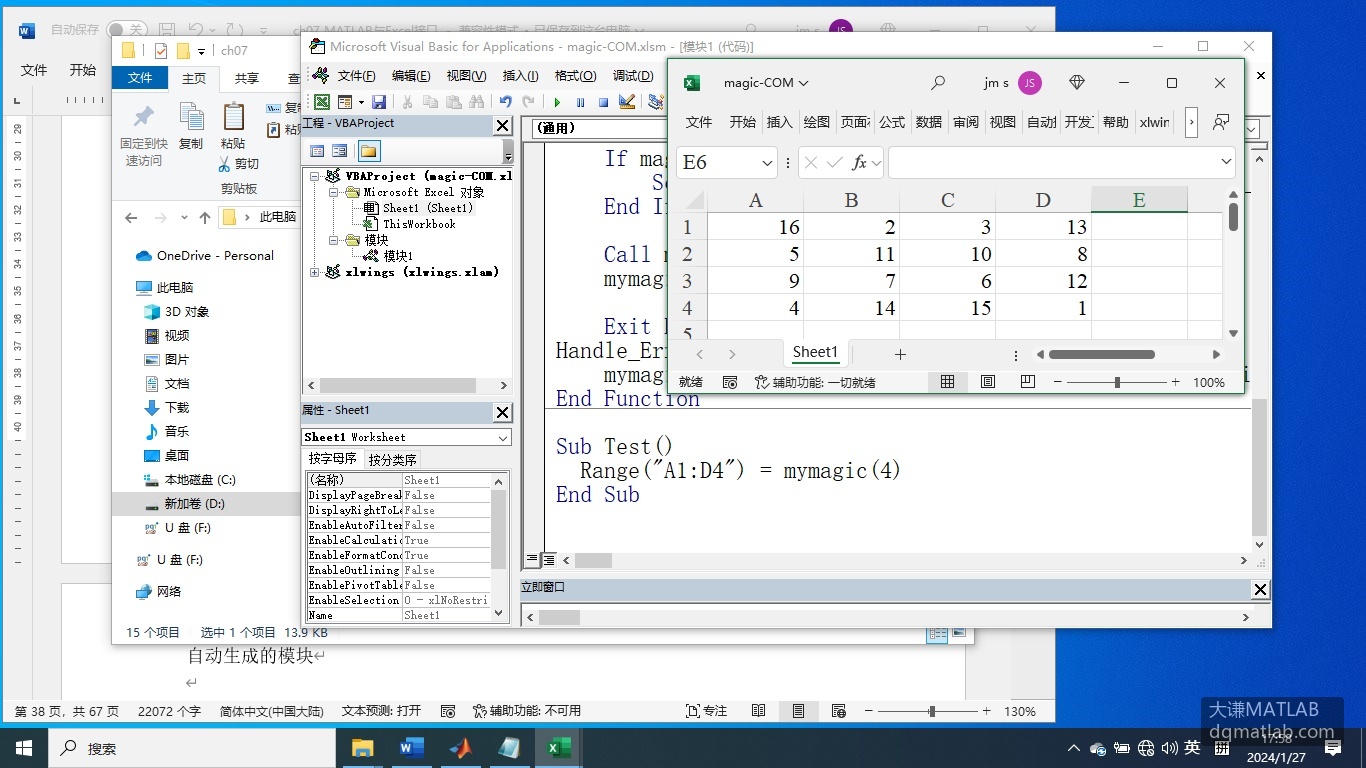Open the VBA 视图(V) menu
This screenshot has width=1366, height=768.
(466, 76)
